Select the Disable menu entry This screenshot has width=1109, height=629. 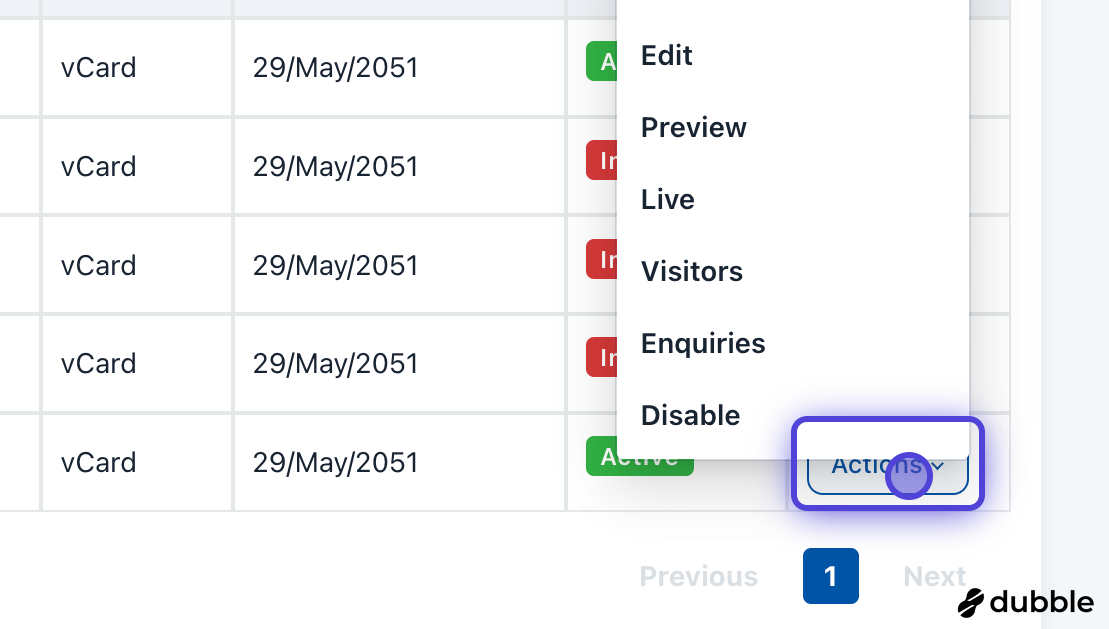point(691,416)
